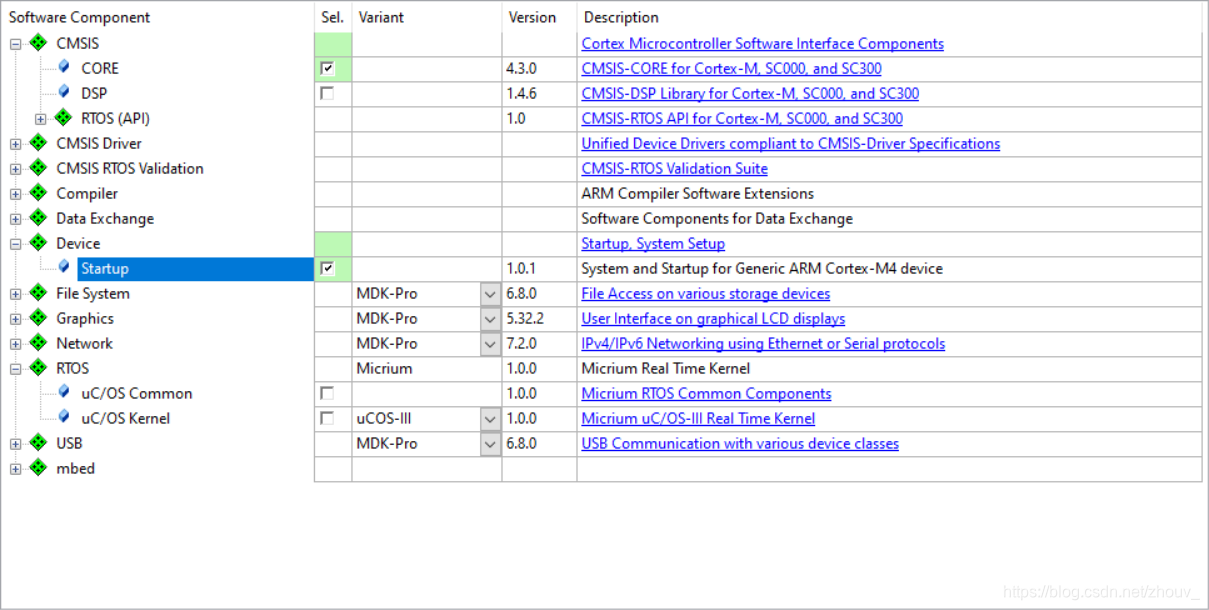Open USB MDK-Pro variant dropdown
The height and width of the screenshot is (610, 1209).
point(490,444)
